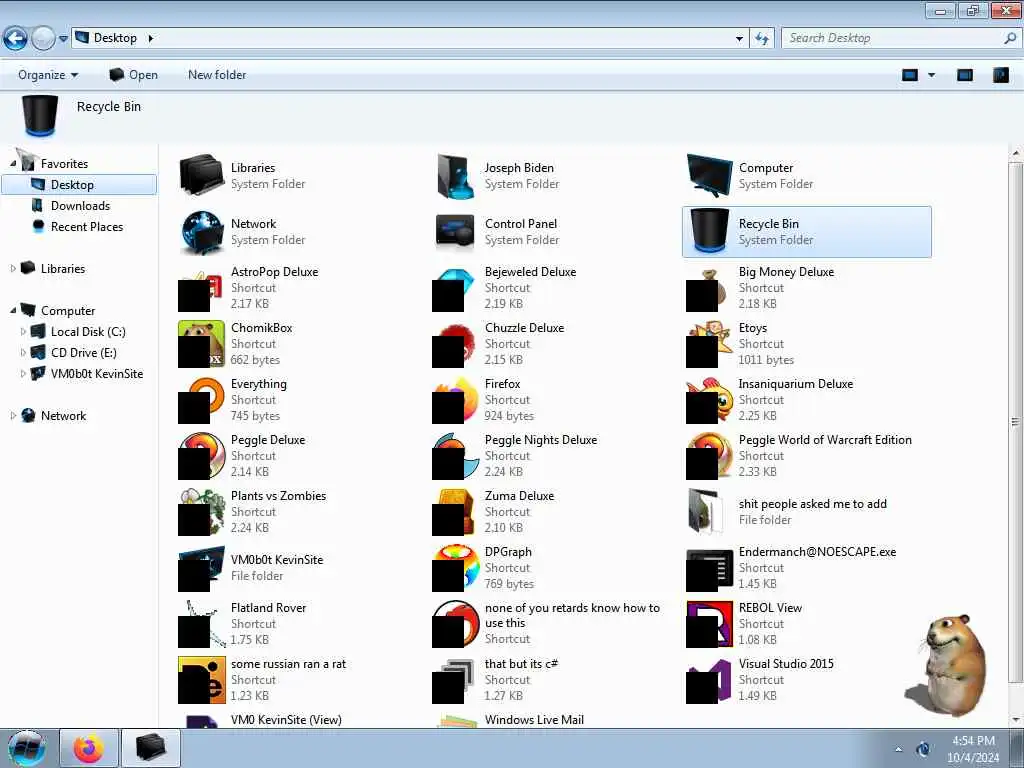Expand Local Disk (C:) tree node

point(24,332)
